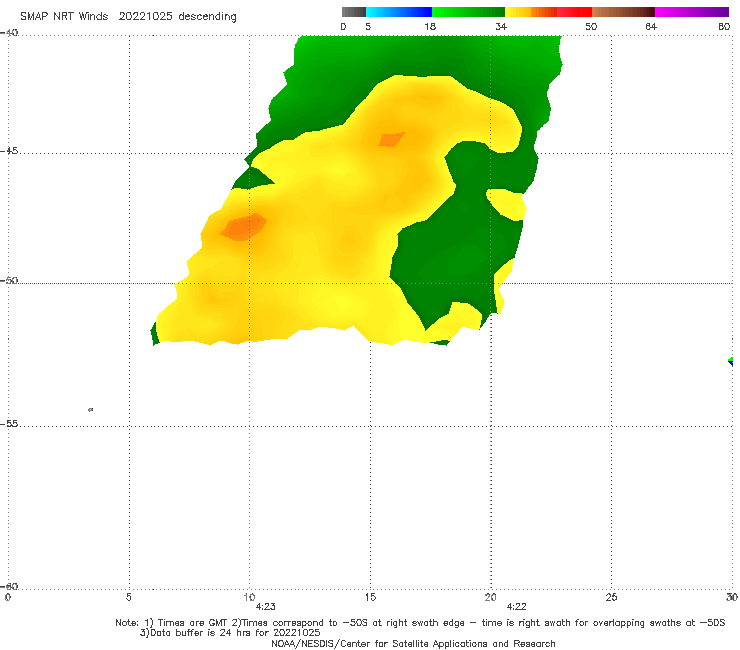Click the longitude axis label '25'
740x650 pixels.
[611, 597]
